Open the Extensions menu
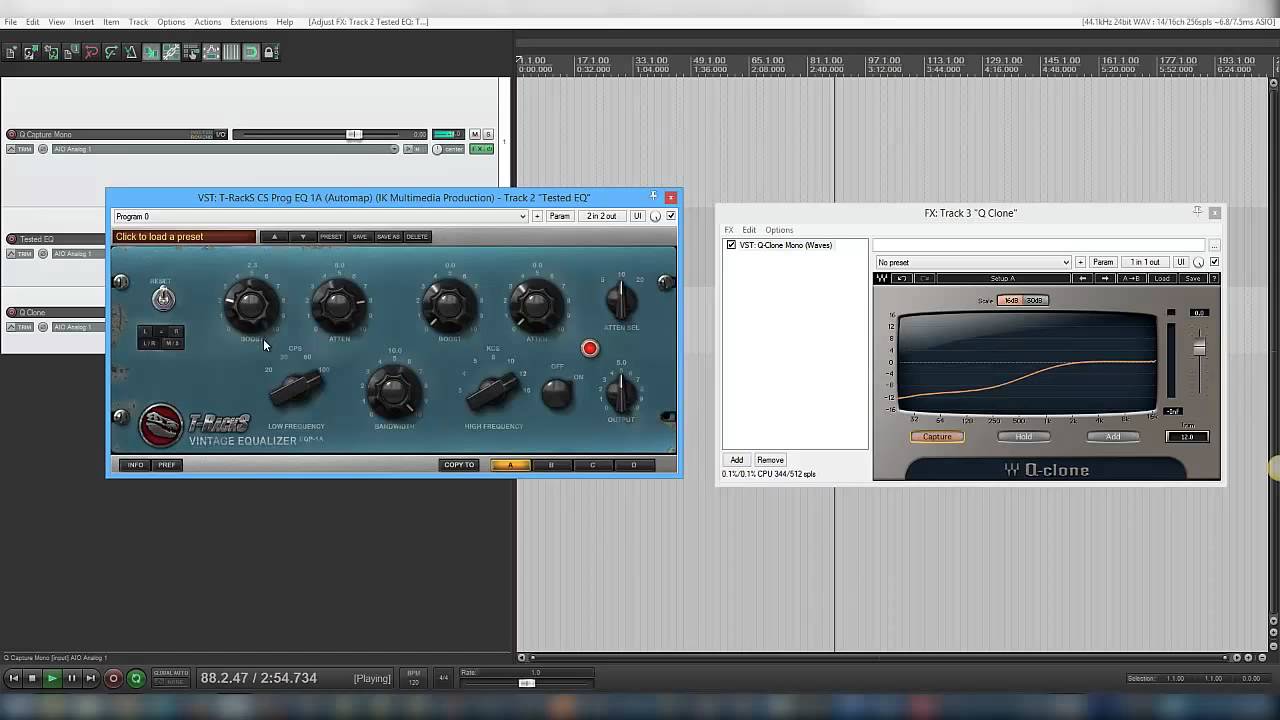This screenshot has width=1280, height=720. pos(248,22)
